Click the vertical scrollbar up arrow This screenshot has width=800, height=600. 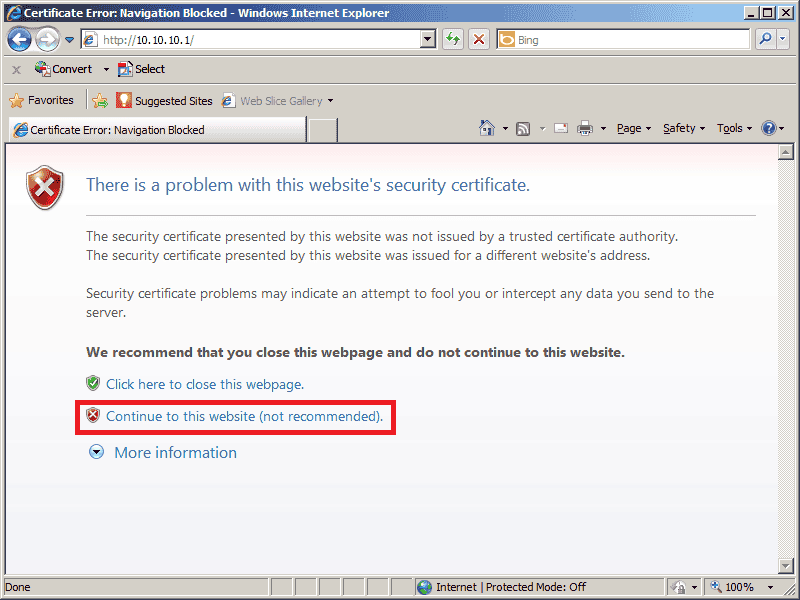pos(786,152)
